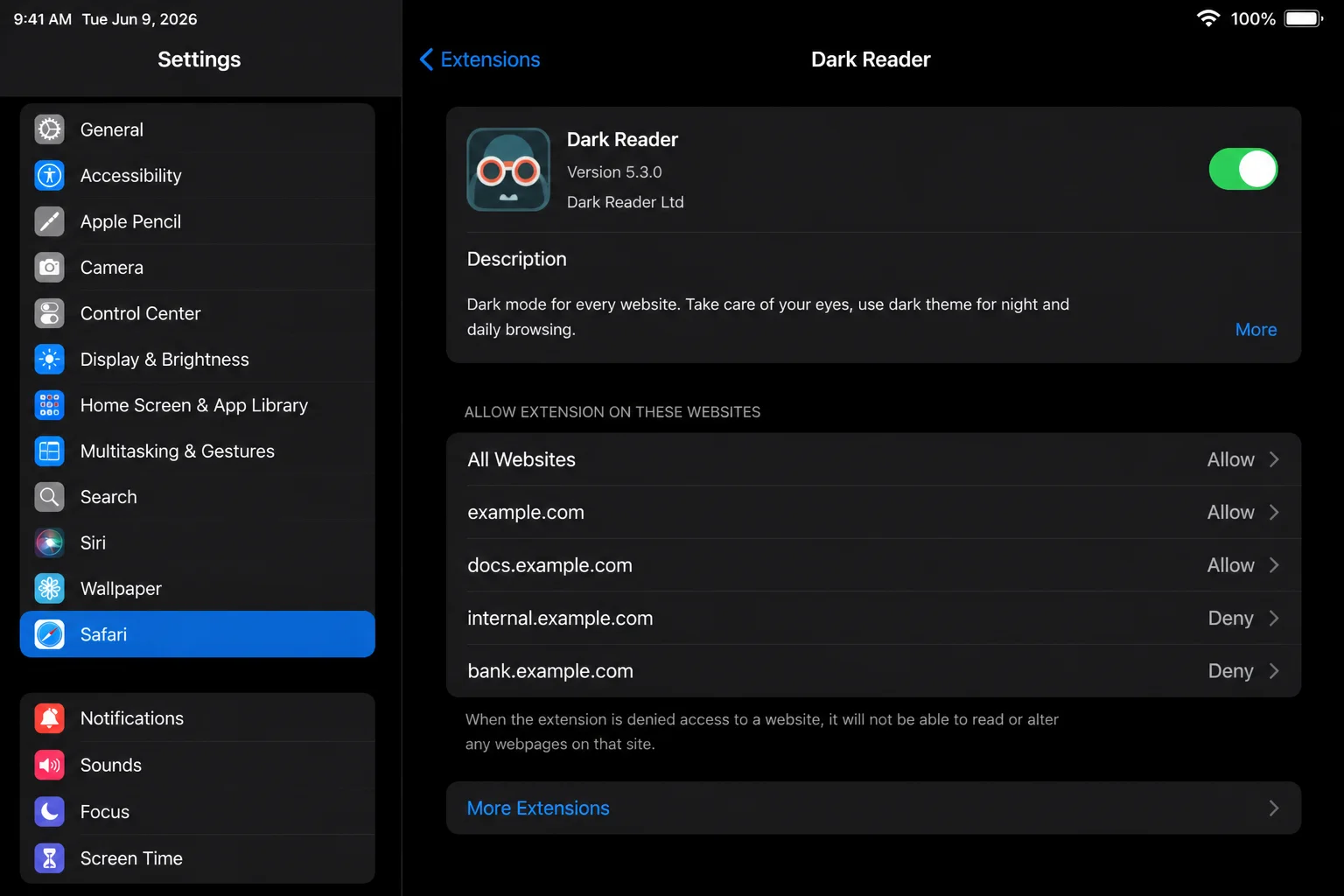Image resolution: width=1344 pixels, height=896 pixels.
Task: Tap the Dark Reader app icon
Action: 508,170
